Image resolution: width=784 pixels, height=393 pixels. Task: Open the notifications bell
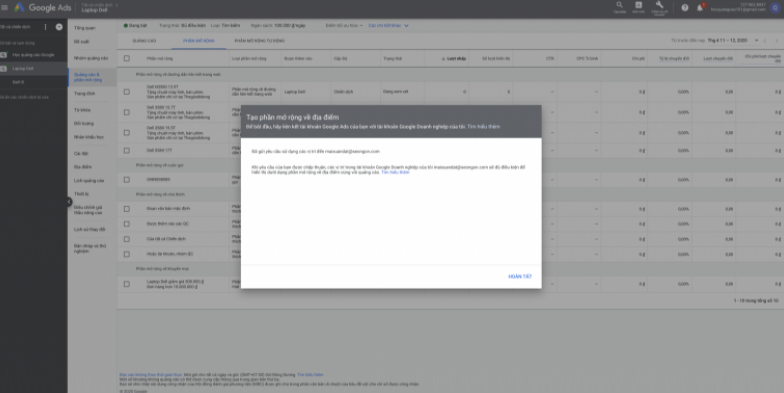click(x=700, y=8)
